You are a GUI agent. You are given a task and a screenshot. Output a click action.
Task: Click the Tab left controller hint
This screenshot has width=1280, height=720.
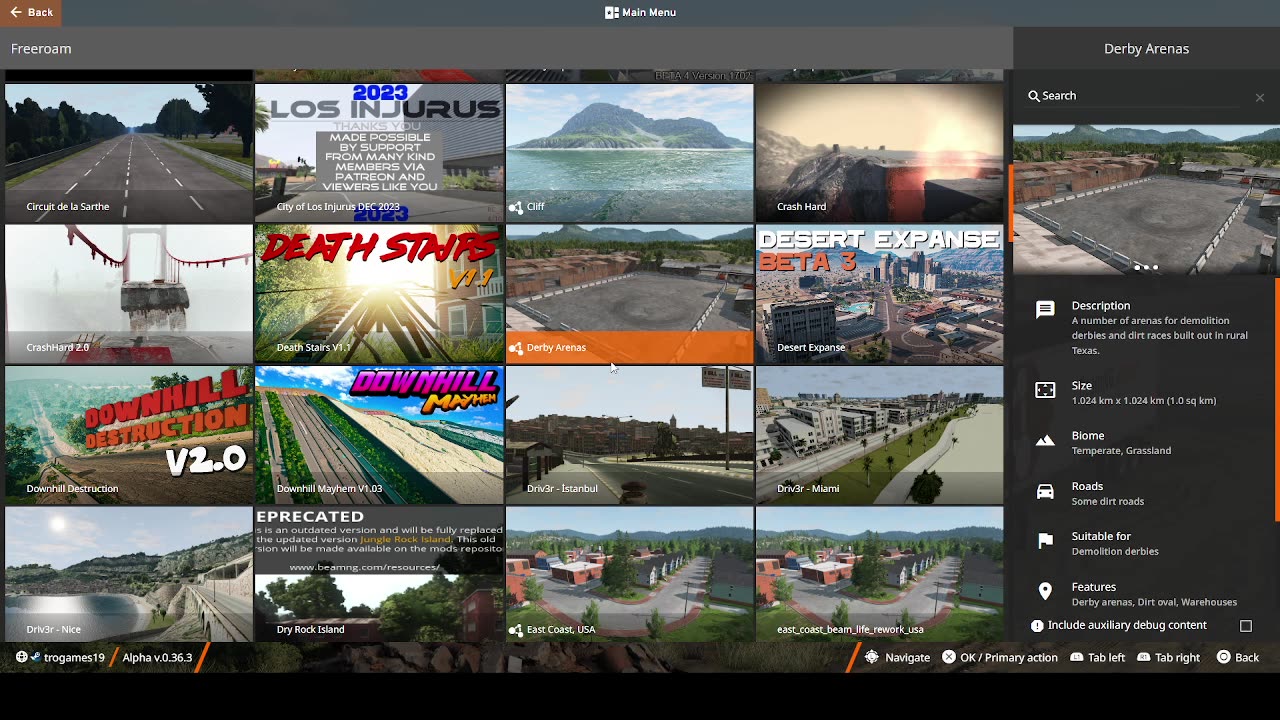click(1097, 658)
